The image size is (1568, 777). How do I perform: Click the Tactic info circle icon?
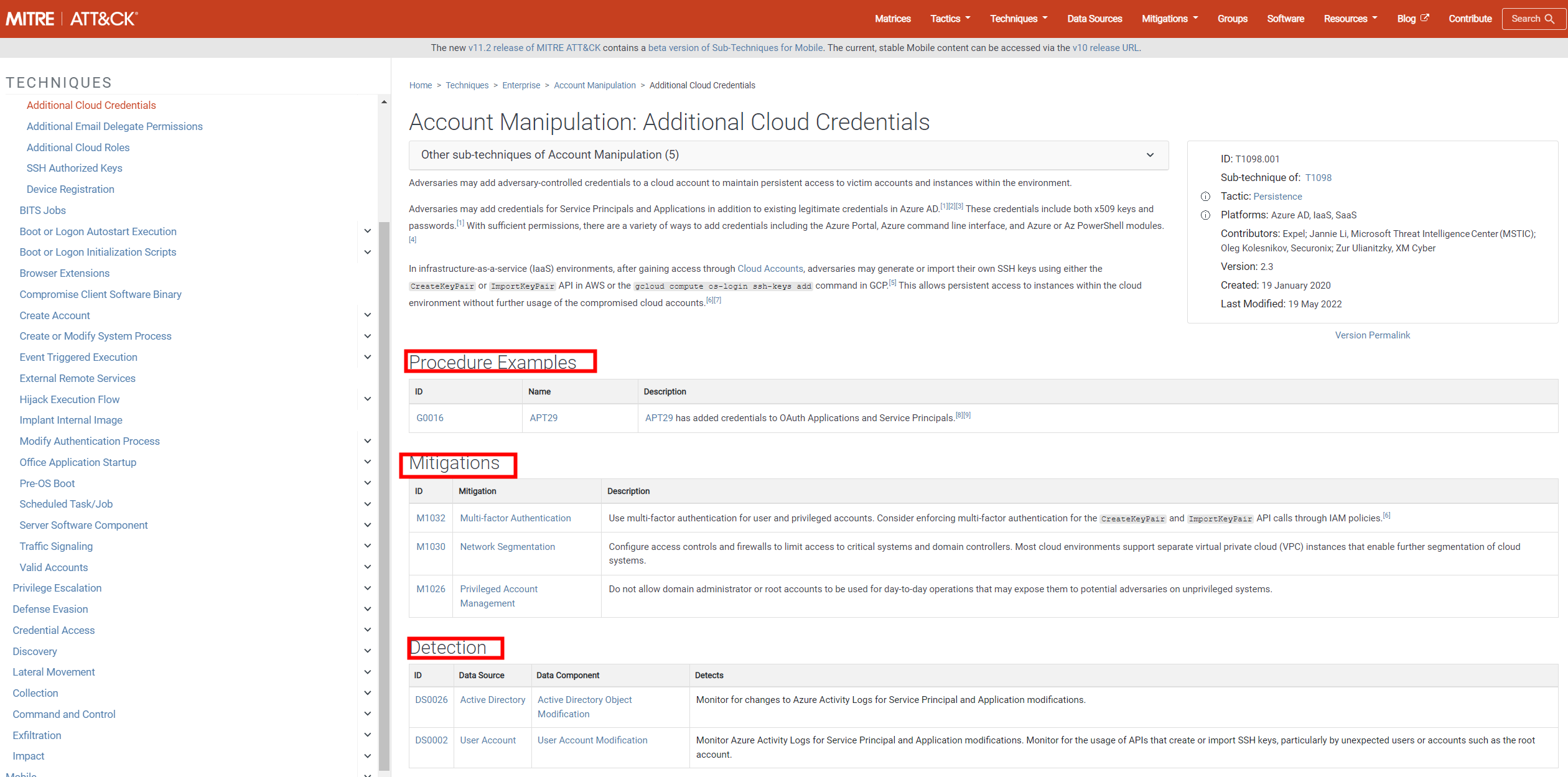[x=1205, y=197]
